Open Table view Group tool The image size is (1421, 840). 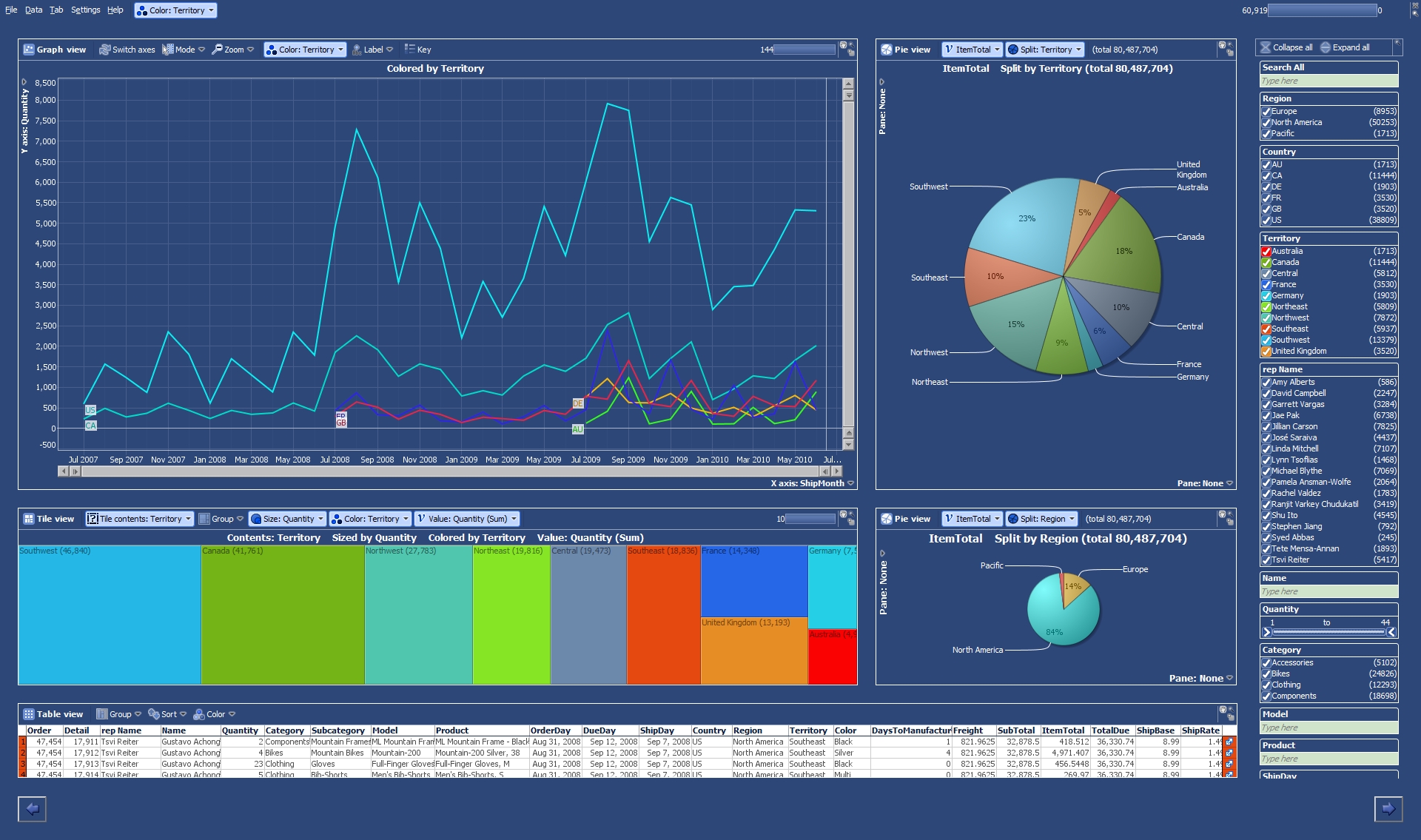coord(119,714)
